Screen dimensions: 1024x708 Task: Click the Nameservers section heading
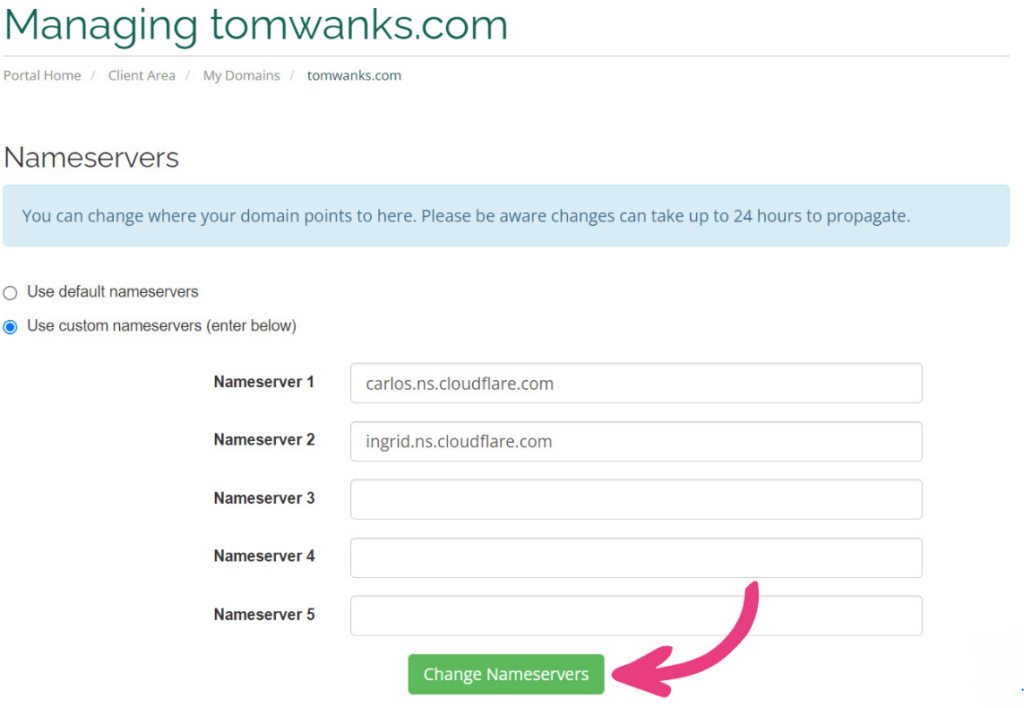(91, 157)
